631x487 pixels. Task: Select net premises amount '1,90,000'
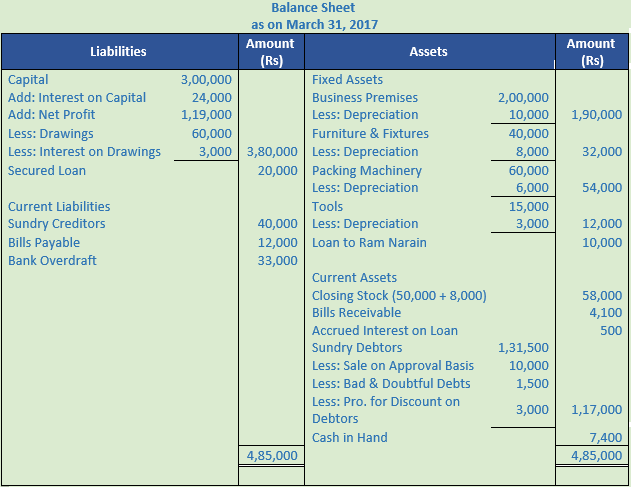(597, 115)
